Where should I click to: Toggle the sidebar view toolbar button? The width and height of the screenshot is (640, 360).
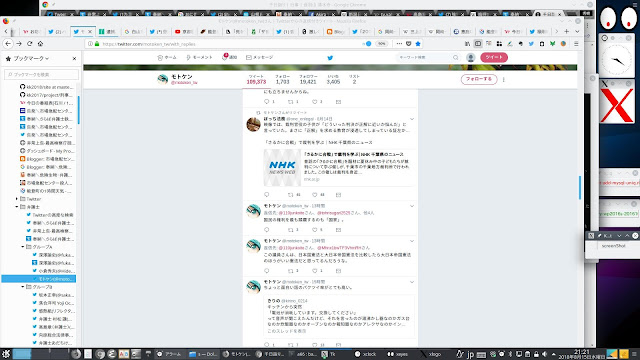coord(478,44)
